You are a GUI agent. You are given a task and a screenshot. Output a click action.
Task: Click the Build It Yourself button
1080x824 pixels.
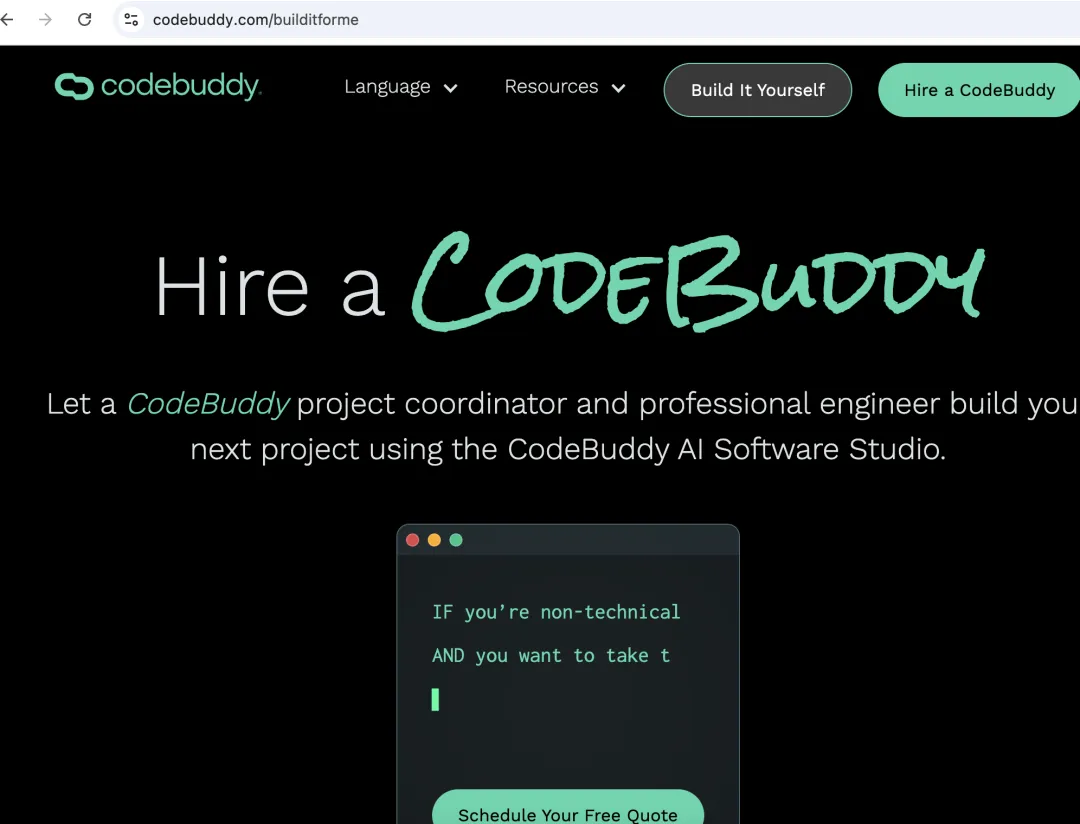(x=758, y=90)
